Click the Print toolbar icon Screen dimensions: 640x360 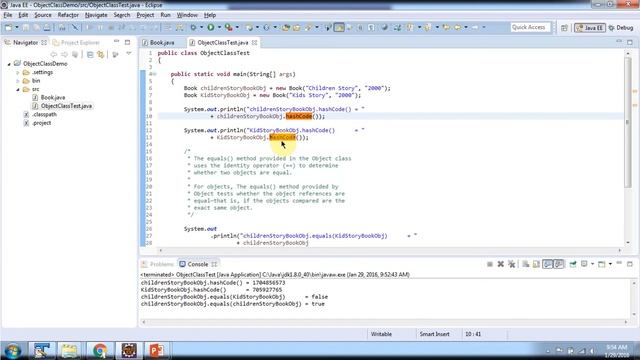coord(47,27)
